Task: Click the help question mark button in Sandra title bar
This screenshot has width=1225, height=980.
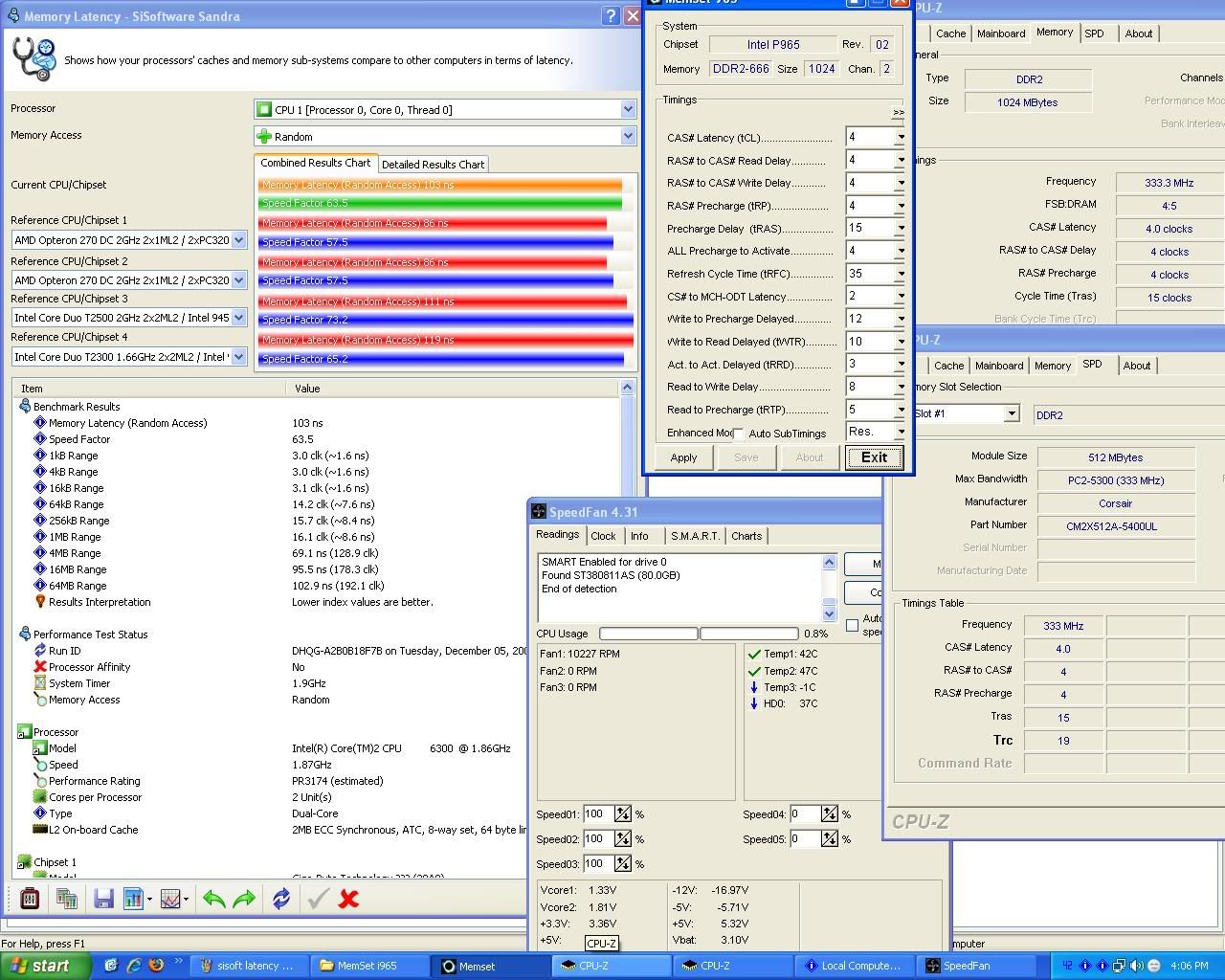Action: [611, 16]
